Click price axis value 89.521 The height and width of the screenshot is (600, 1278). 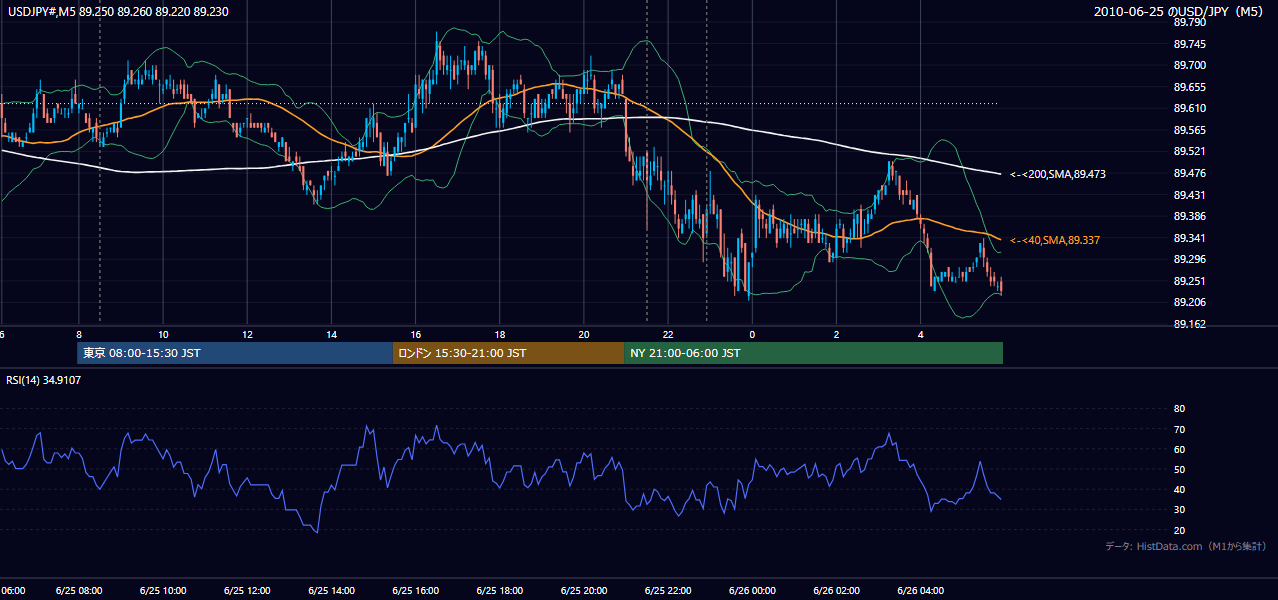[x=1189, y=151]
